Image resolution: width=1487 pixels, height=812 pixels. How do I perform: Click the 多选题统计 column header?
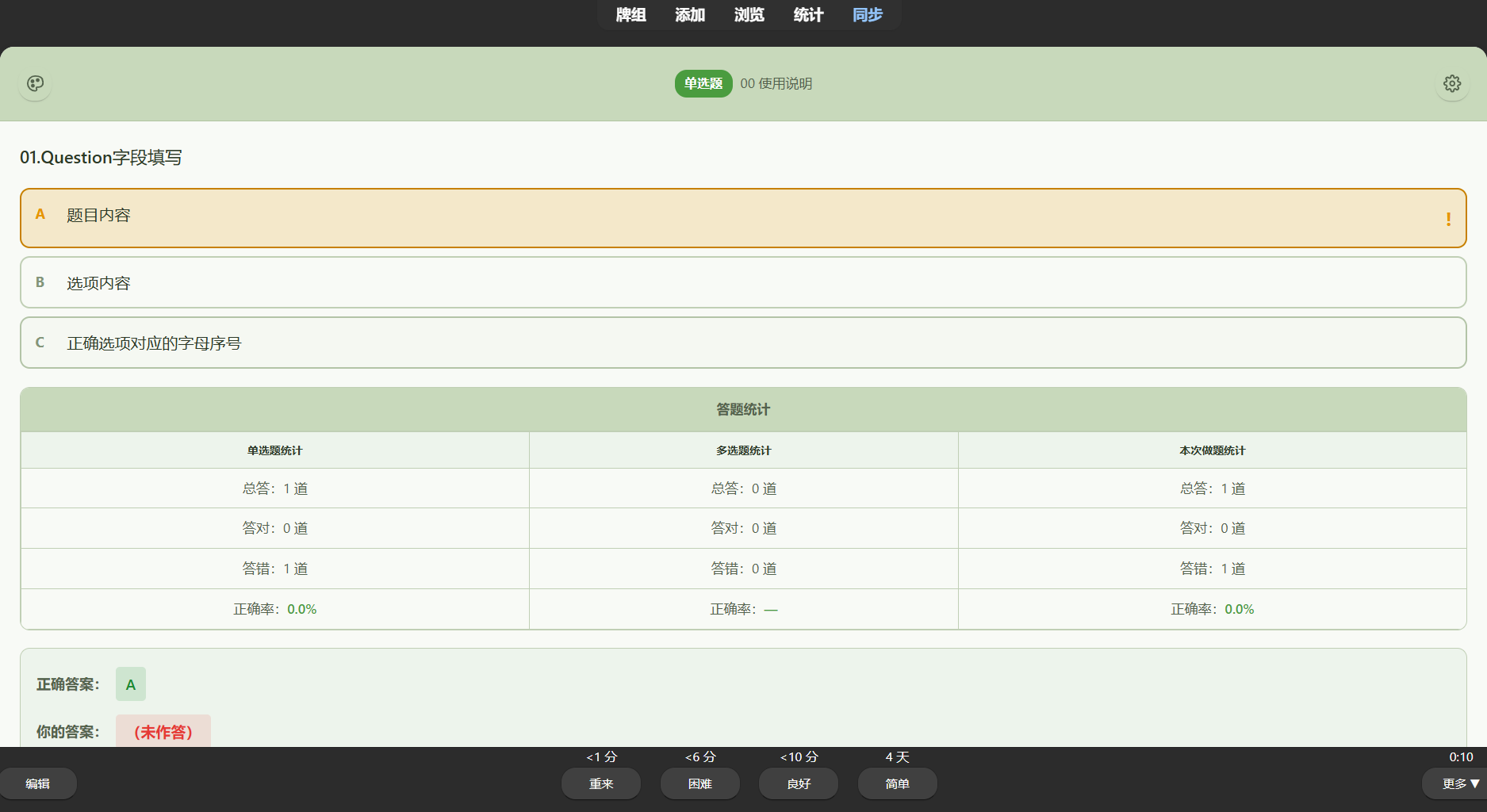[744, 450]
